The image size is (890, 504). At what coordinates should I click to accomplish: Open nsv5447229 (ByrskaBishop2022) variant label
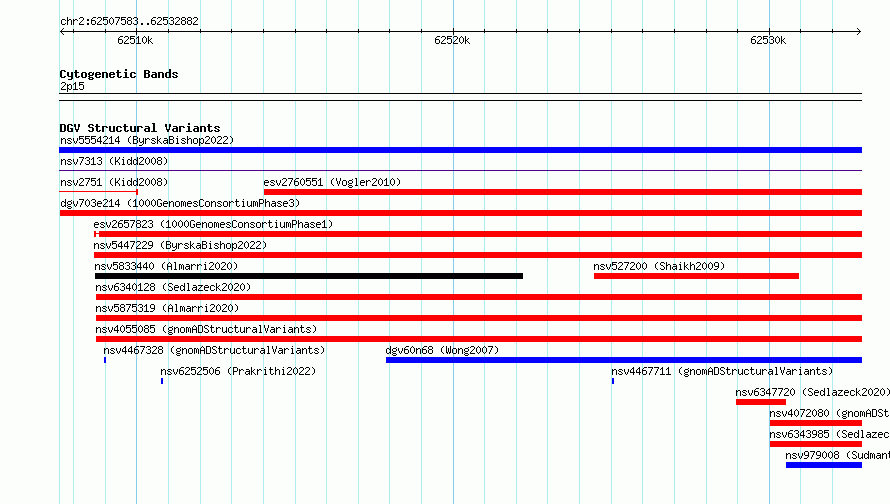pos(180,245)
